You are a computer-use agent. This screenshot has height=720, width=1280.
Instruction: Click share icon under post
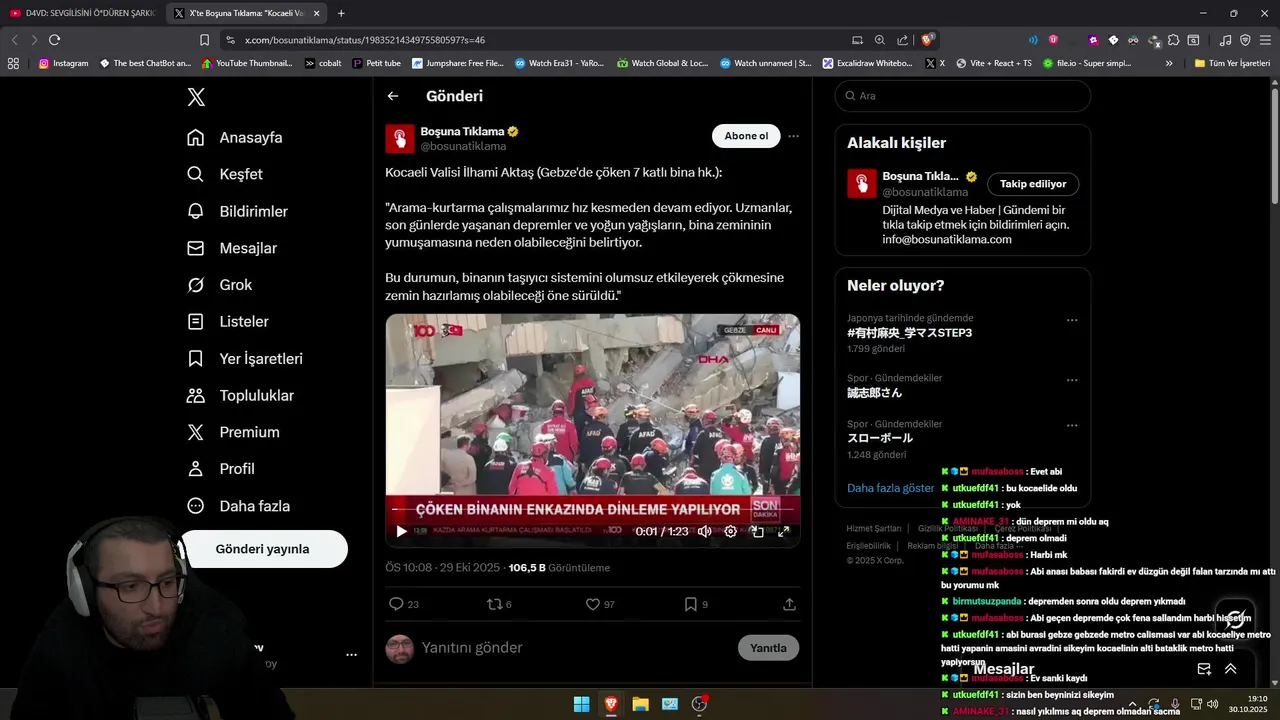[x=789, y=604]
